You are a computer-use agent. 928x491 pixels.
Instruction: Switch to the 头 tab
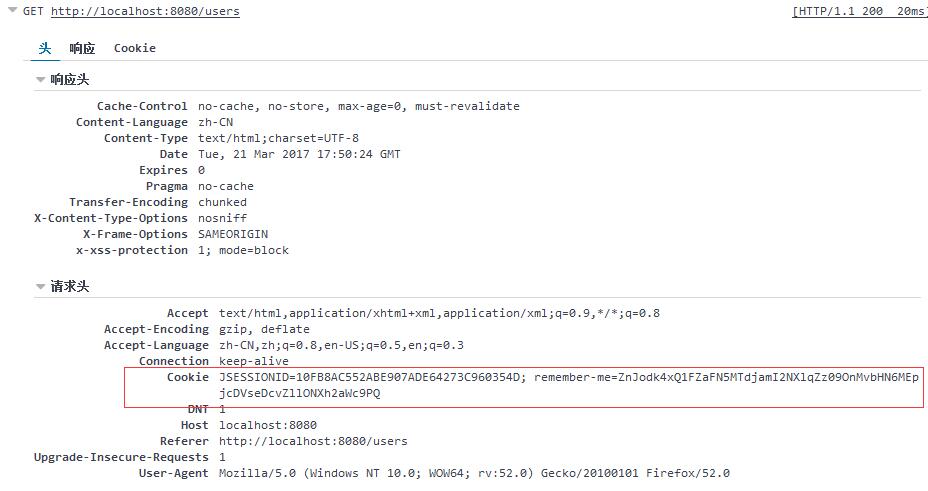pos(44,48)
